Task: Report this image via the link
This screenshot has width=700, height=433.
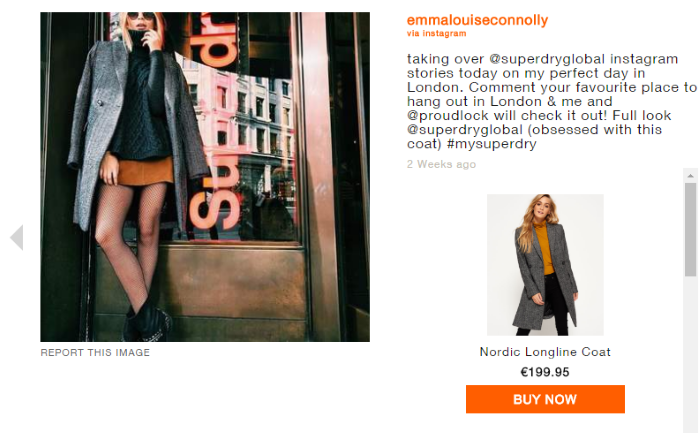Action: coord(95,353)
